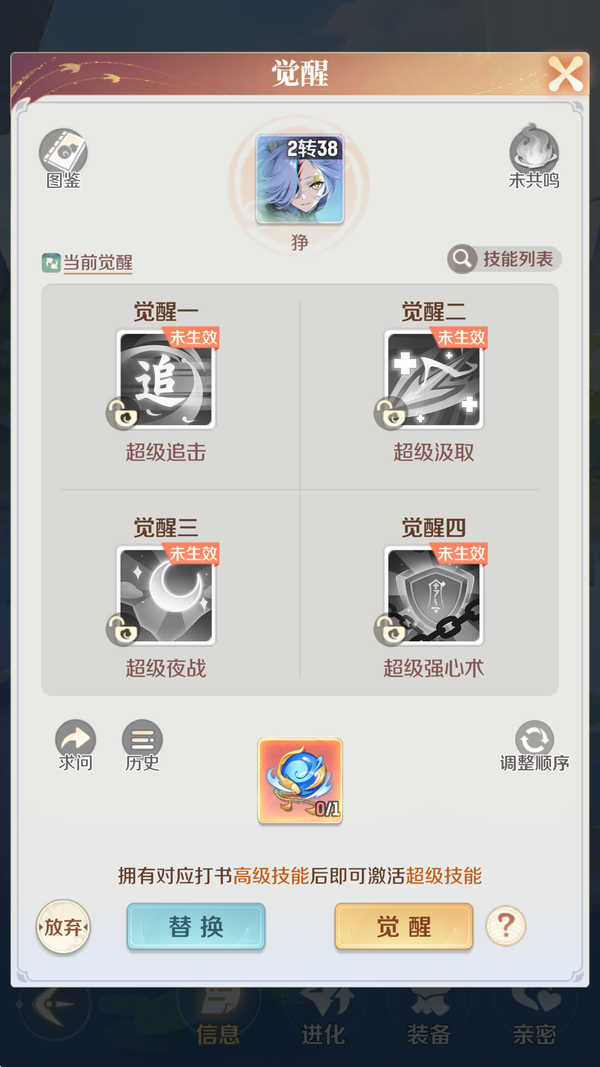Click the yellow 觉醒 awaken button

(403, 926)
